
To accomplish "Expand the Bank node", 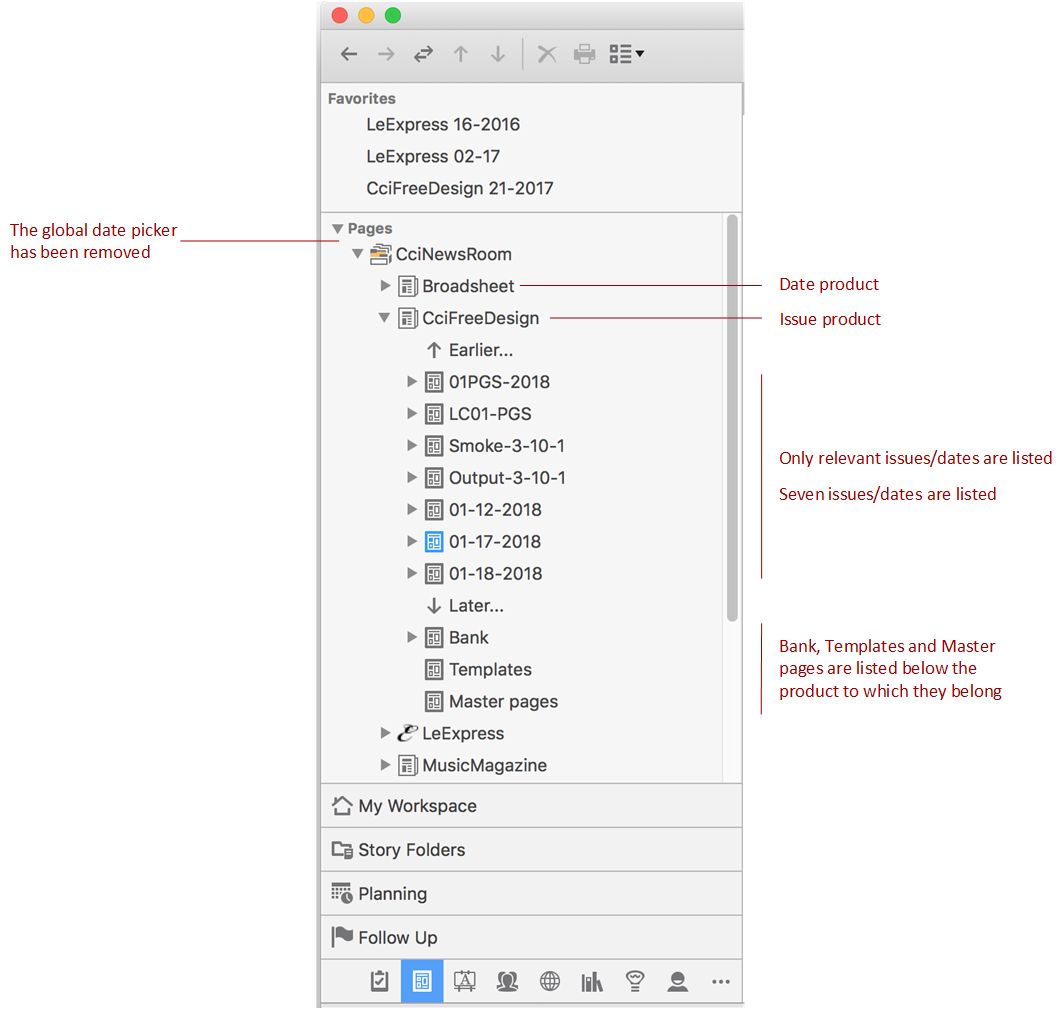I will (411, 637).
